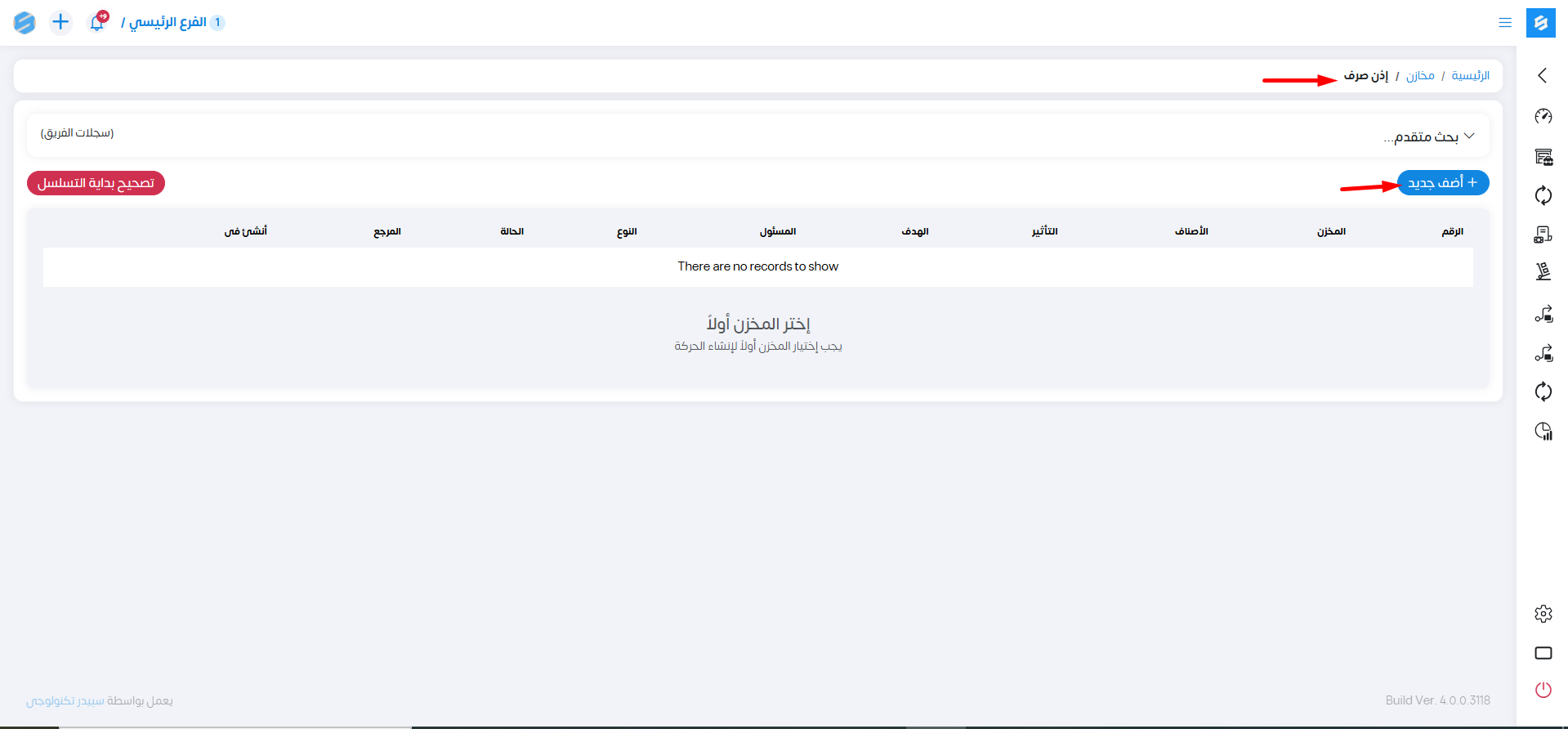Click the quick-add plus icon in header

(x=60, y=22)
